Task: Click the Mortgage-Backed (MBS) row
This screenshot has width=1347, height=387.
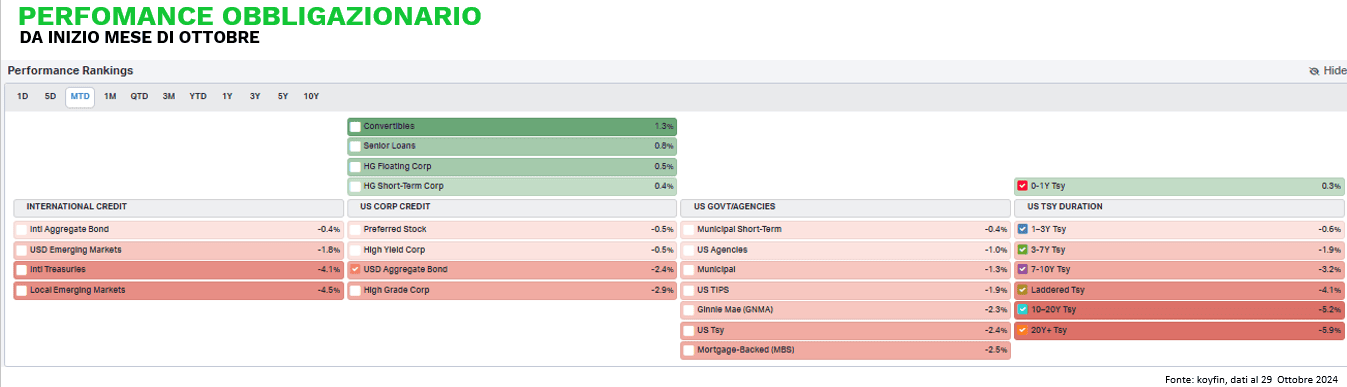Action: 846,350
